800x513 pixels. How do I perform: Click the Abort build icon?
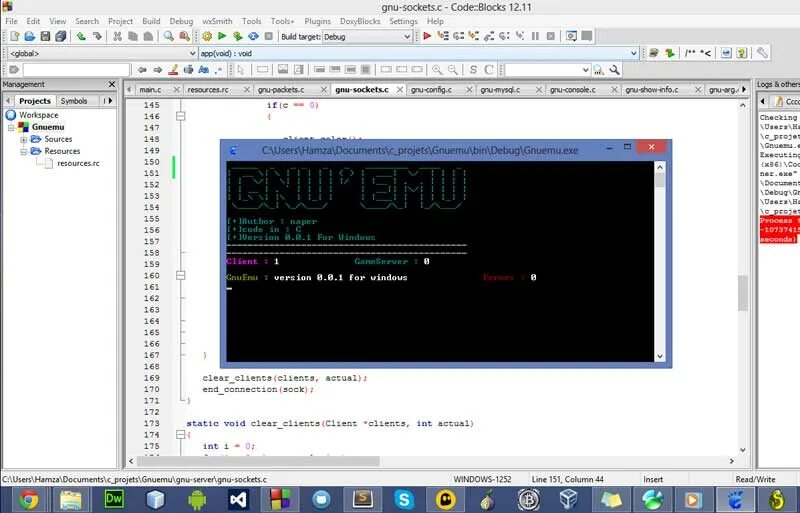click(x=269, y=36)
